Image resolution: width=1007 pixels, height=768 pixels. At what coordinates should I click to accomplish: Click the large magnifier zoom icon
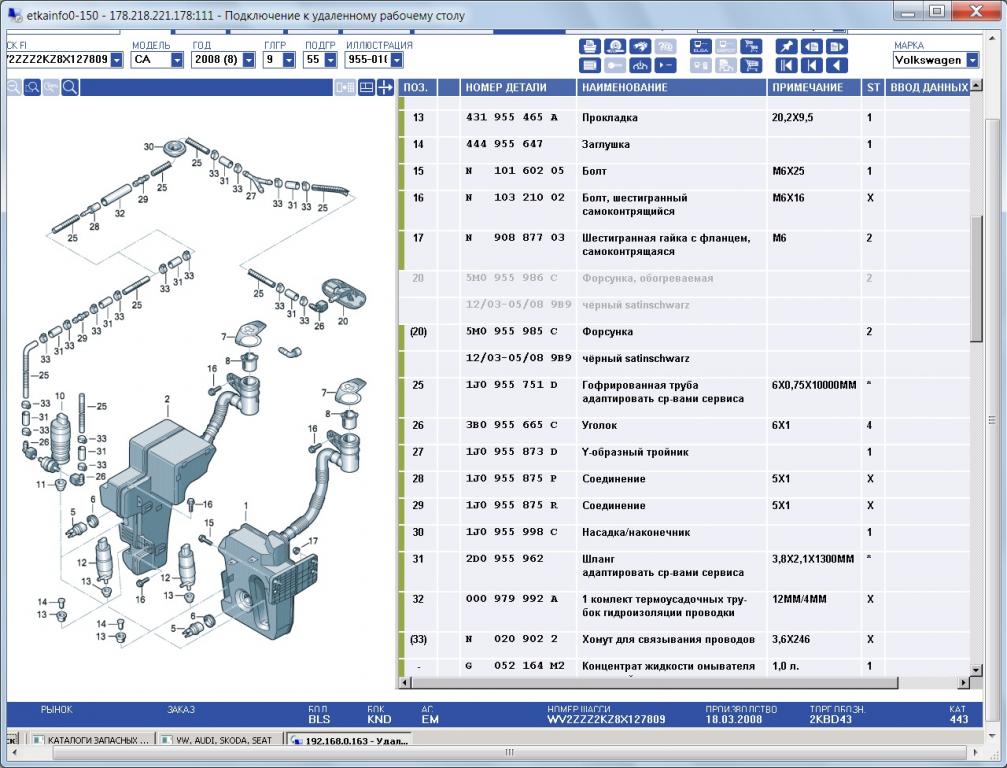pyautogui.click(x=71, y=87)
